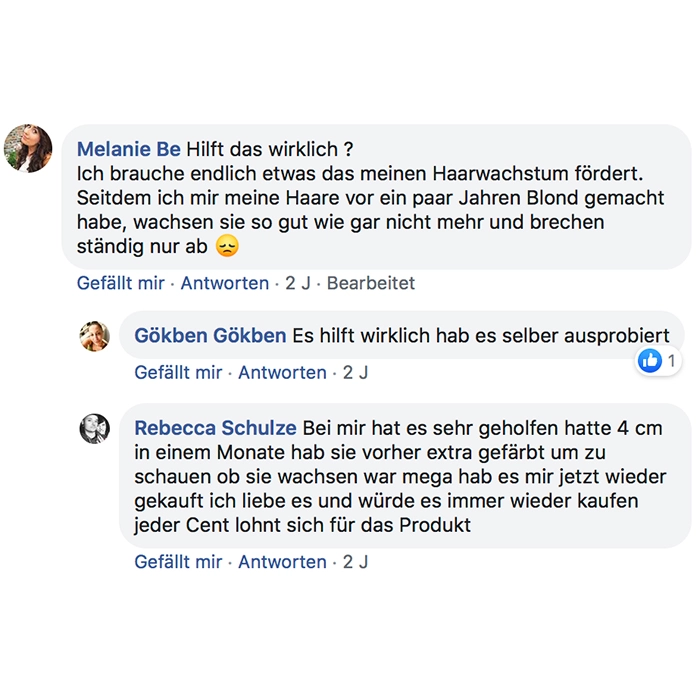Click Rebecca Schulze's profile avatar
700x700 pixels.
coord(94,429)
